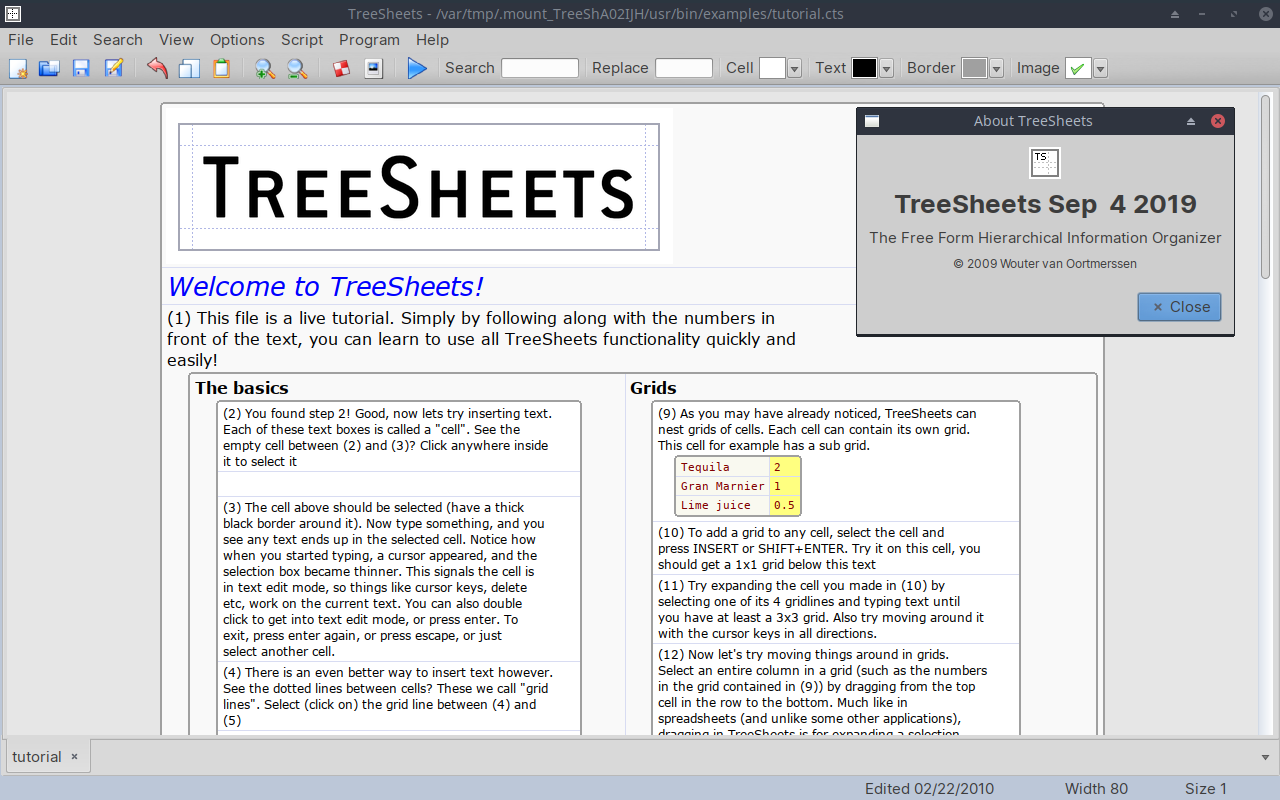Expand the Cell color dropdown arrow
Viewport: 1280px width, 800px height.
pos(794,68)
